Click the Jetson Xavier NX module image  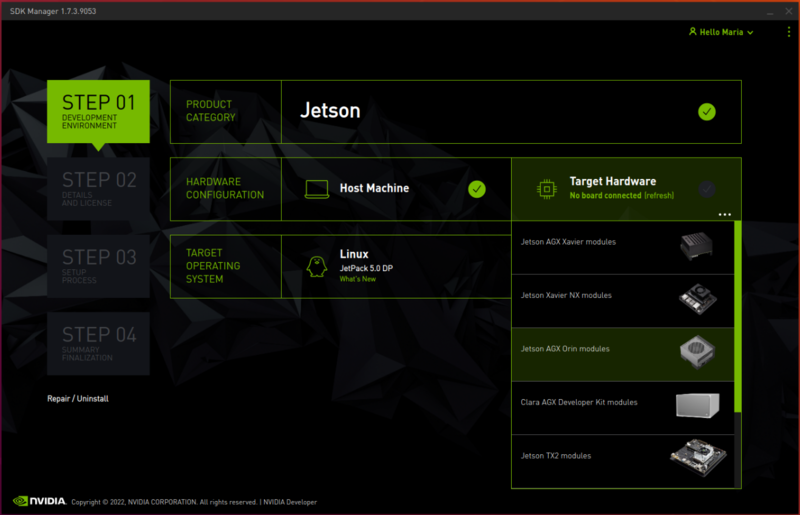click(x=697, y=300)
